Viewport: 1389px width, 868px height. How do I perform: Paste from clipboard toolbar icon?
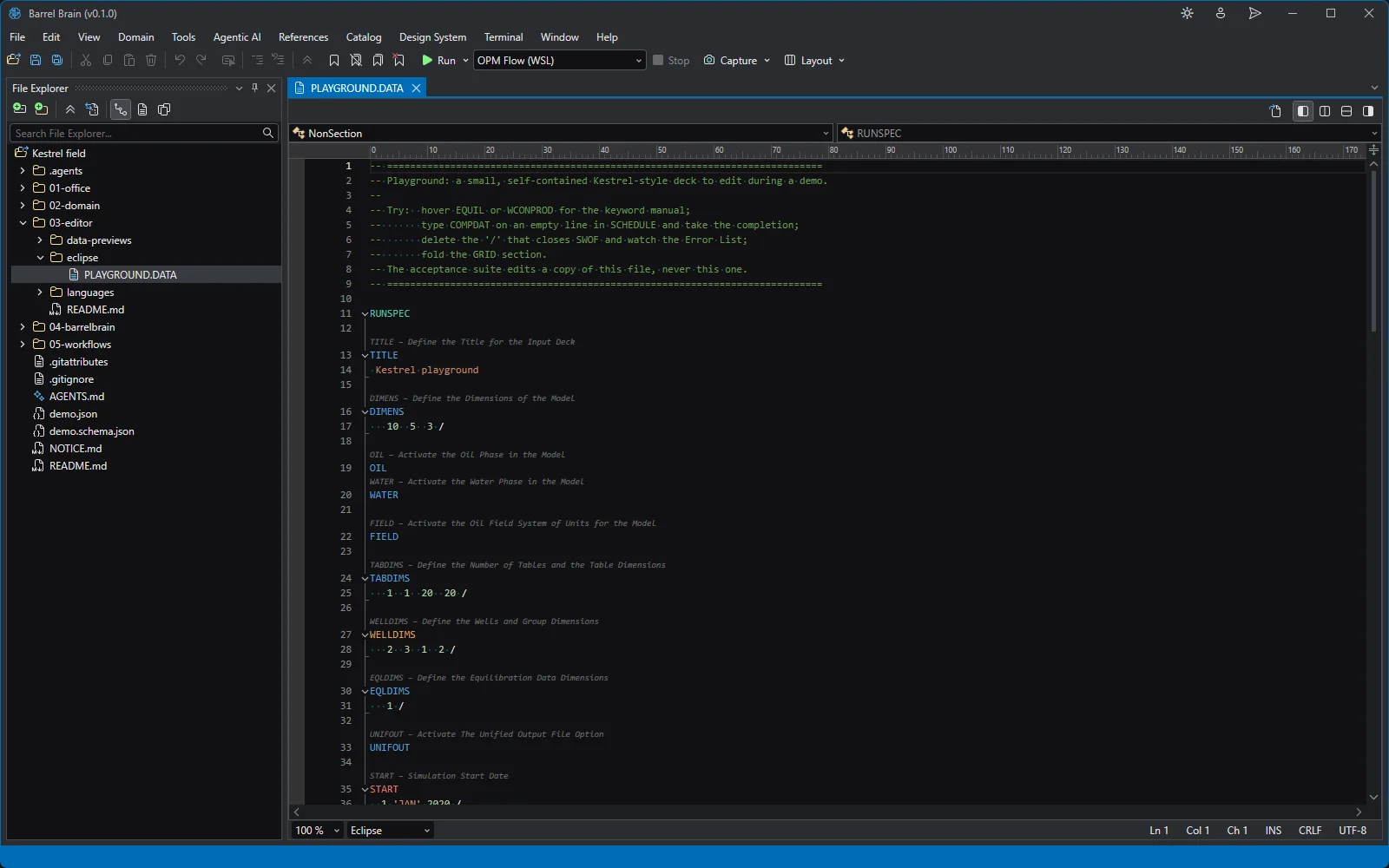click(x=129, y=60)
